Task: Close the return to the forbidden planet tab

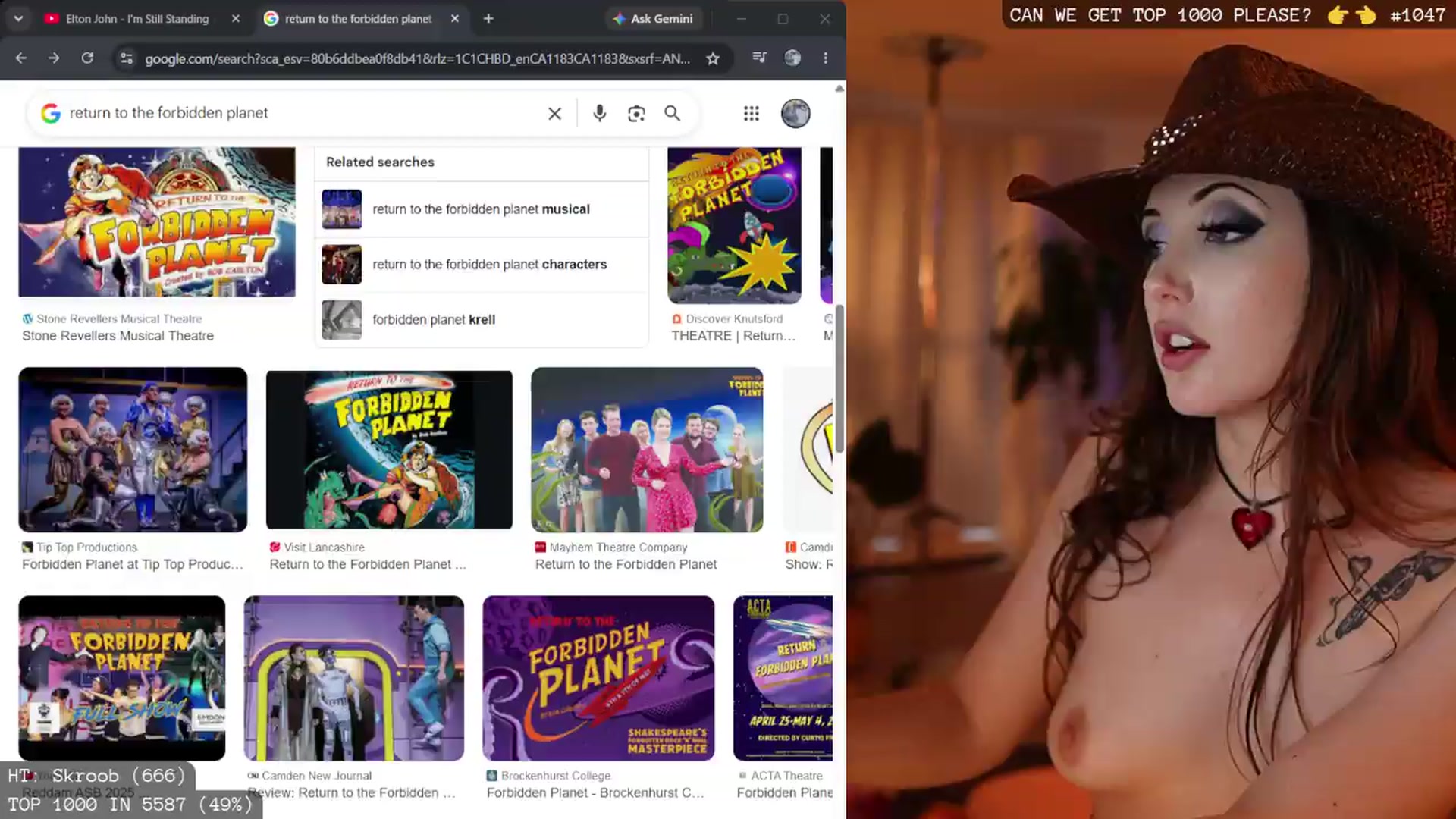Action: pyautogui.click(x=455, y=18)
